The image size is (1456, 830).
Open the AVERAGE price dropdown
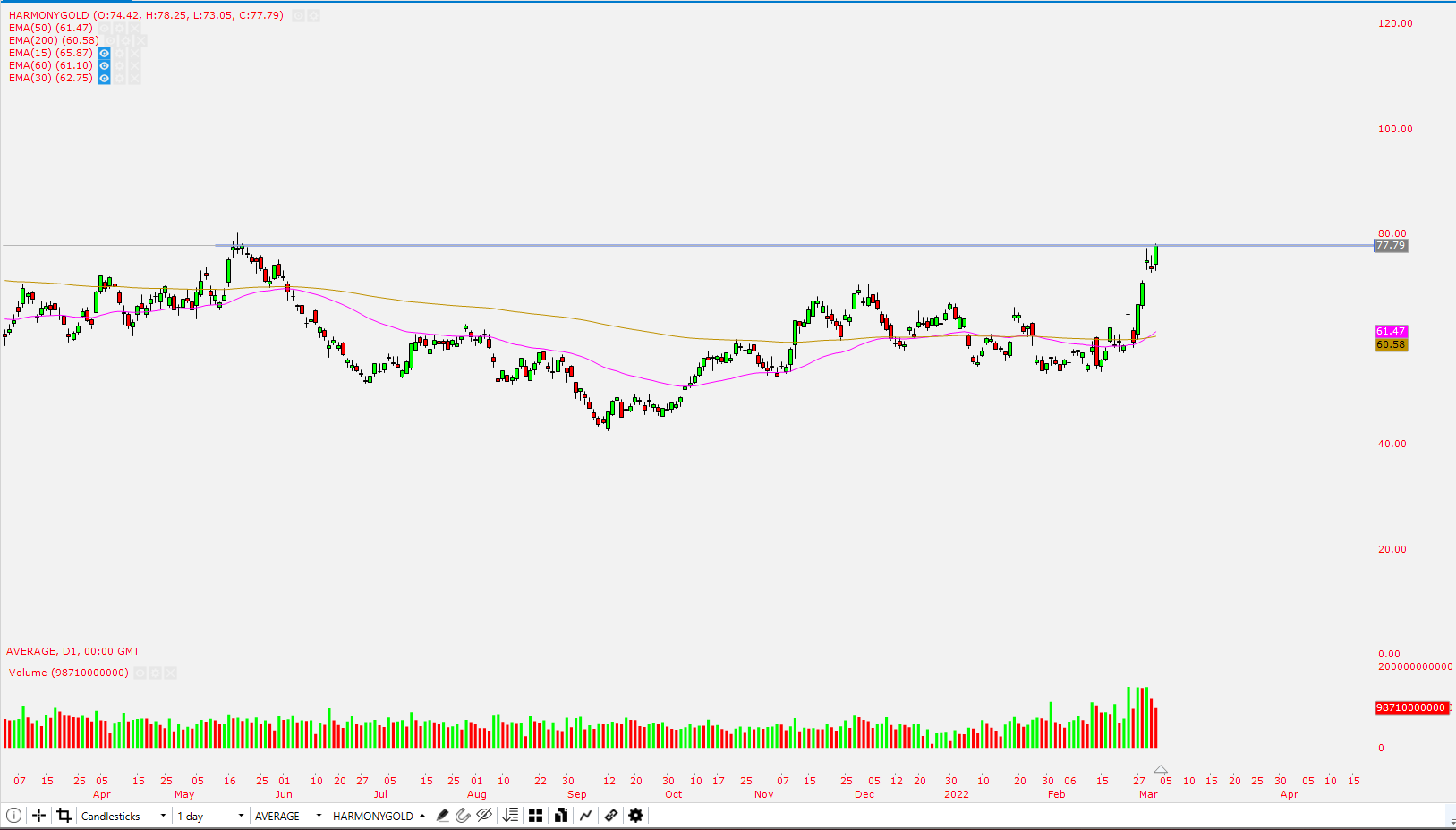[x=287, y=817]
